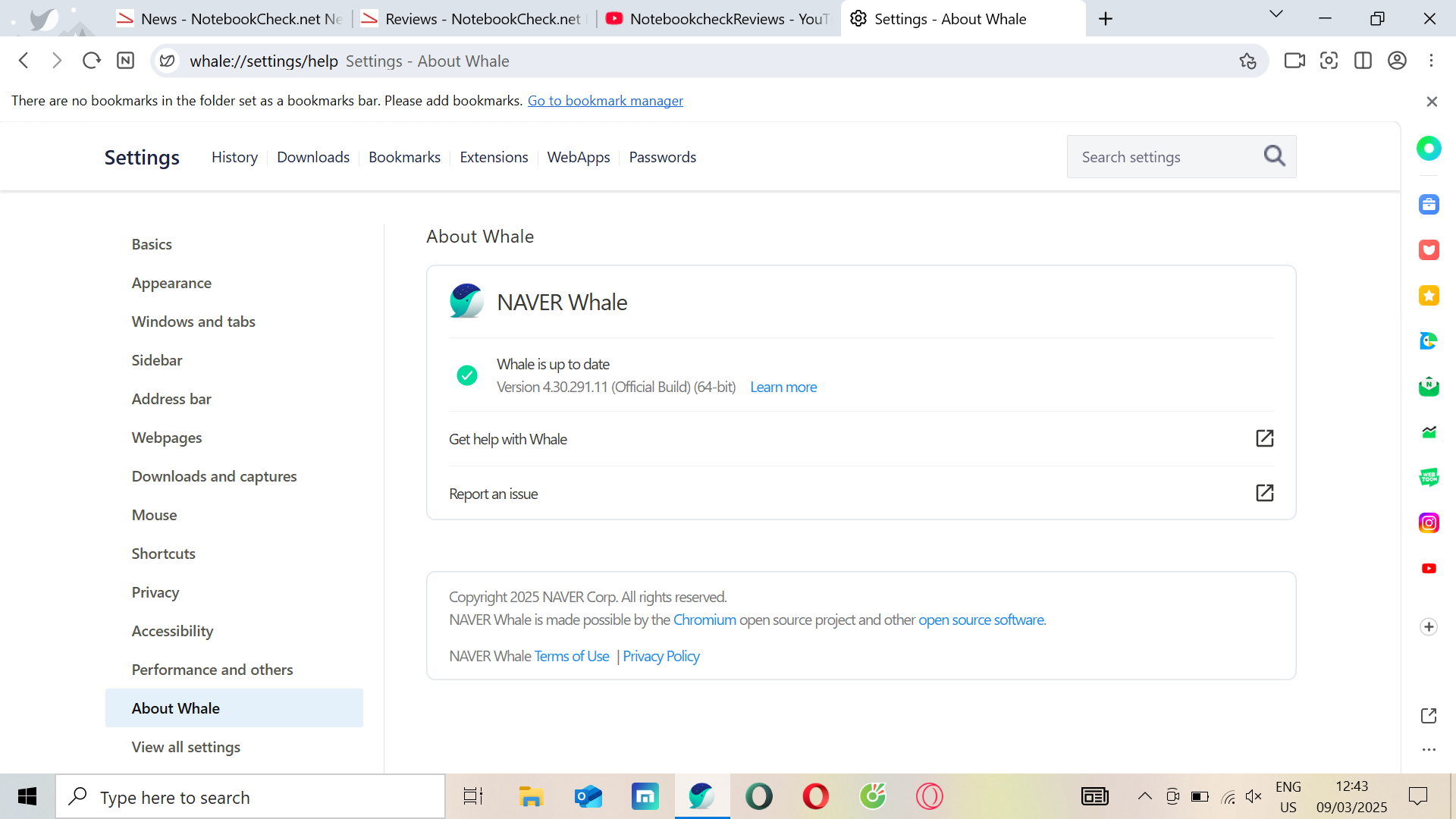The height and width of the screenshot is (819, 1456).
Task: Open the open source software link
Action: [x=981, y=620]
